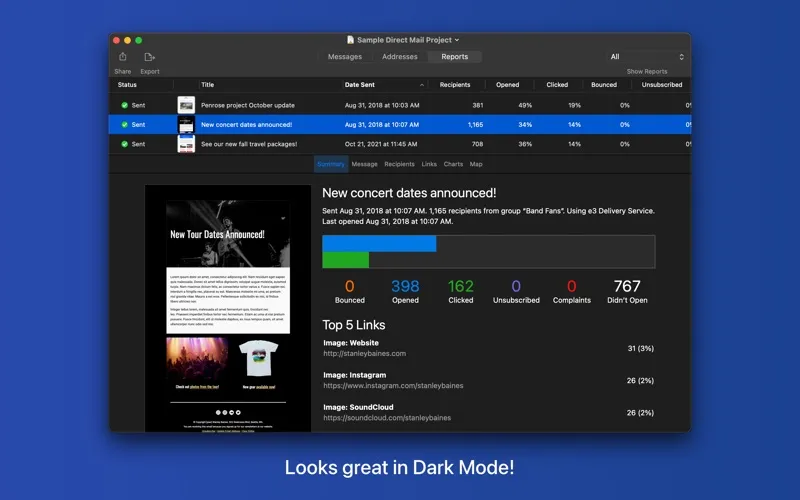
Task: Switch to the Addresses tab
Action: [x=400, y=57]
